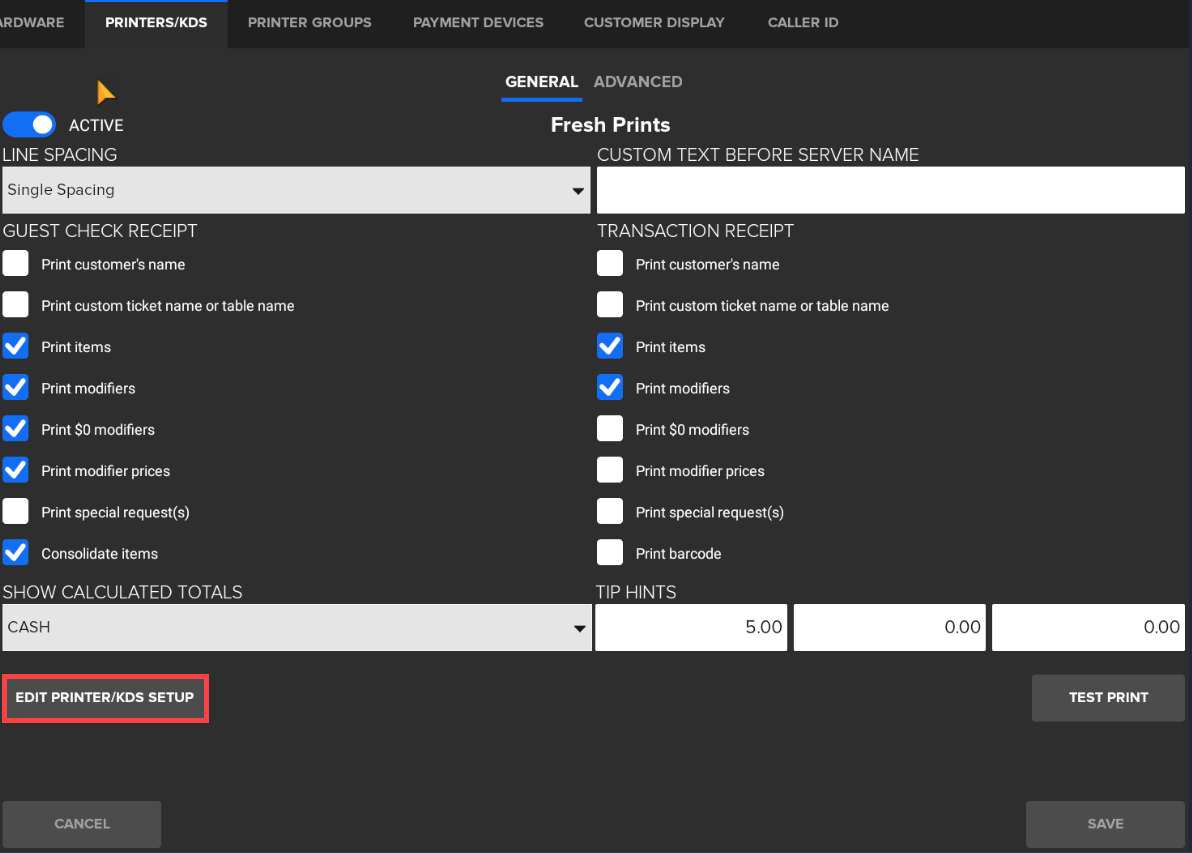Enable Print barcode on transaction receipt
The width and height of the screenshot is (1192, 853).
pos(610,553)
